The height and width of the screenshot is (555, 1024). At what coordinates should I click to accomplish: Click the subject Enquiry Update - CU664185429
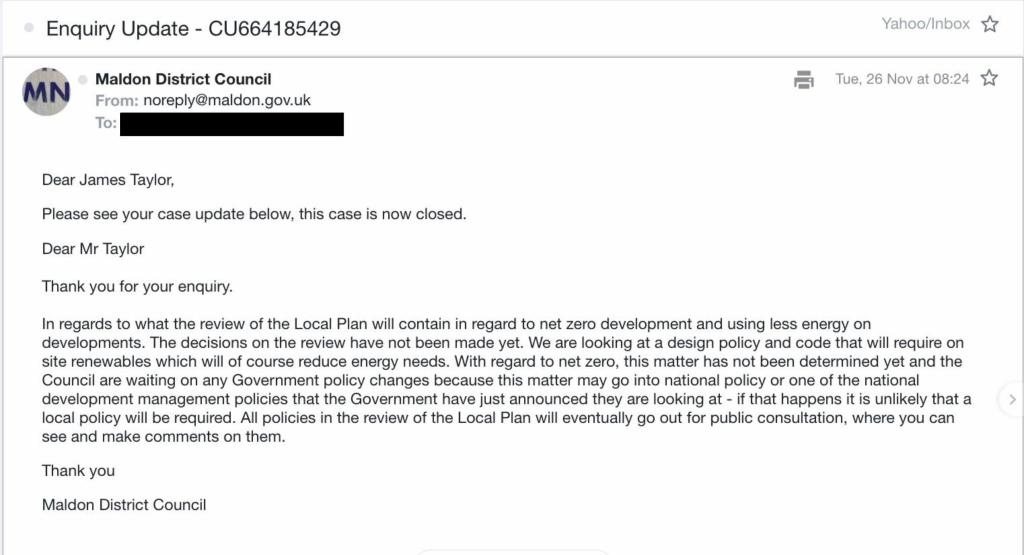point(193,28)
